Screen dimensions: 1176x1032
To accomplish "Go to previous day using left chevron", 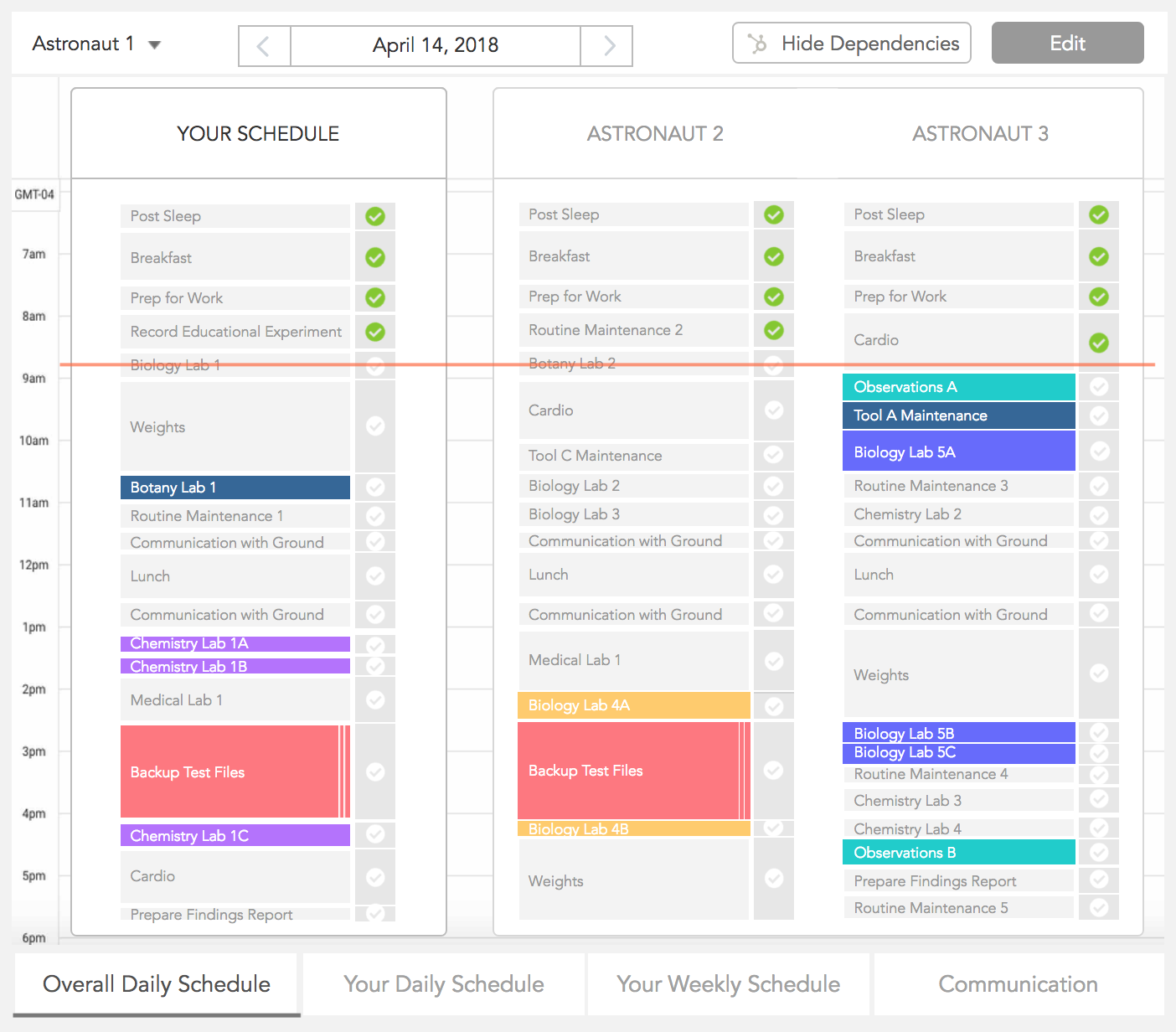I will (x=265, y=46).
